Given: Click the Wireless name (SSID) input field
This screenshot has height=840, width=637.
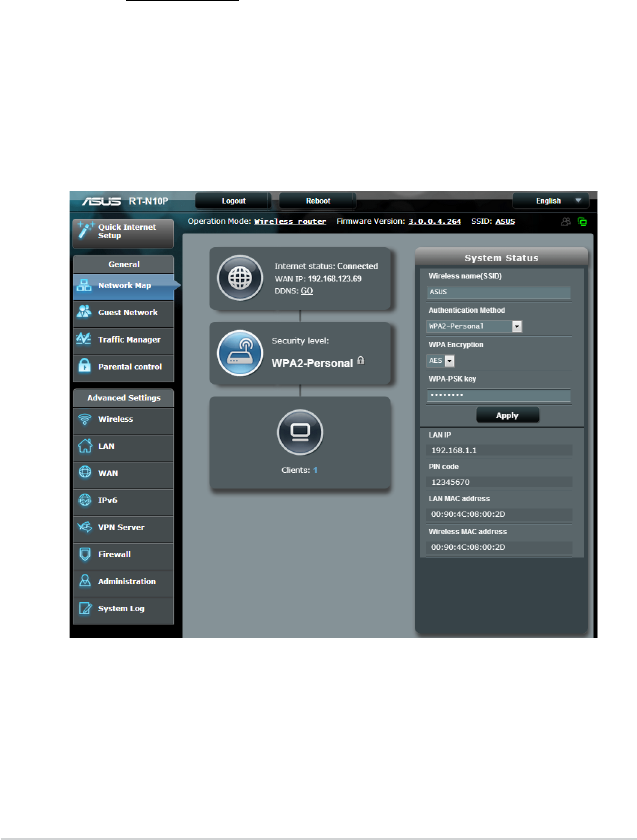Looking at the screenshot, I should pyautogui.click(x=499, y=292).
